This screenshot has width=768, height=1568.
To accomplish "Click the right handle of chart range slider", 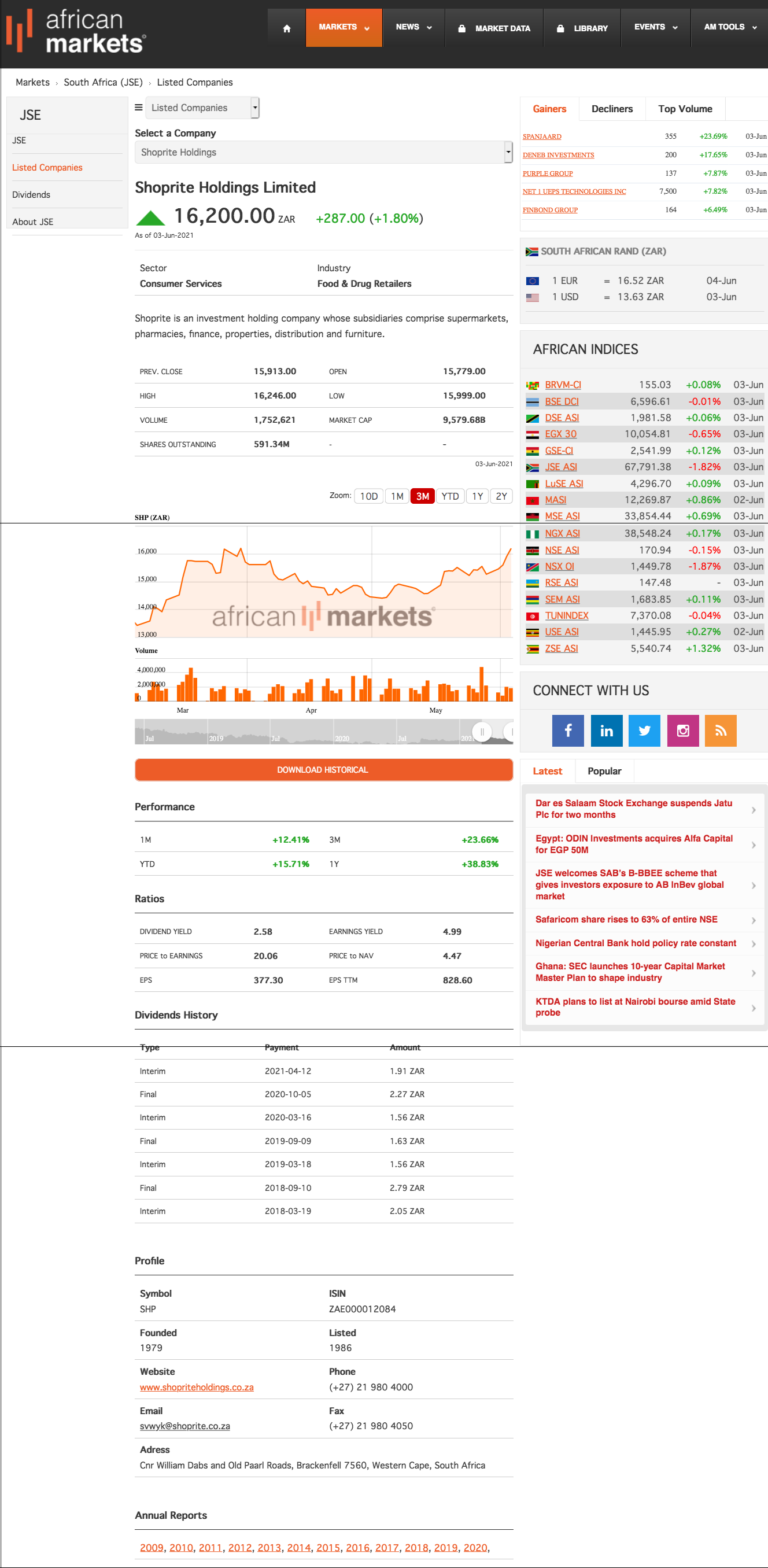I will pyautogui.click(x=509, y=731).
